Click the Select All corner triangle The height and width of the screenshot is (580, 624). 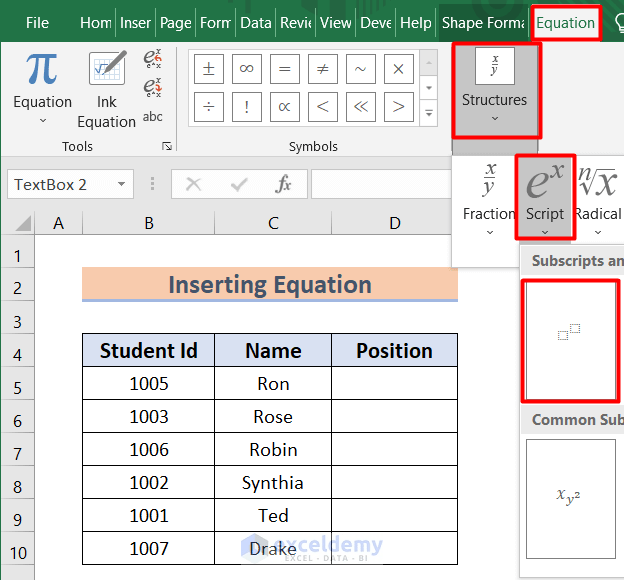tap(23, 223)
